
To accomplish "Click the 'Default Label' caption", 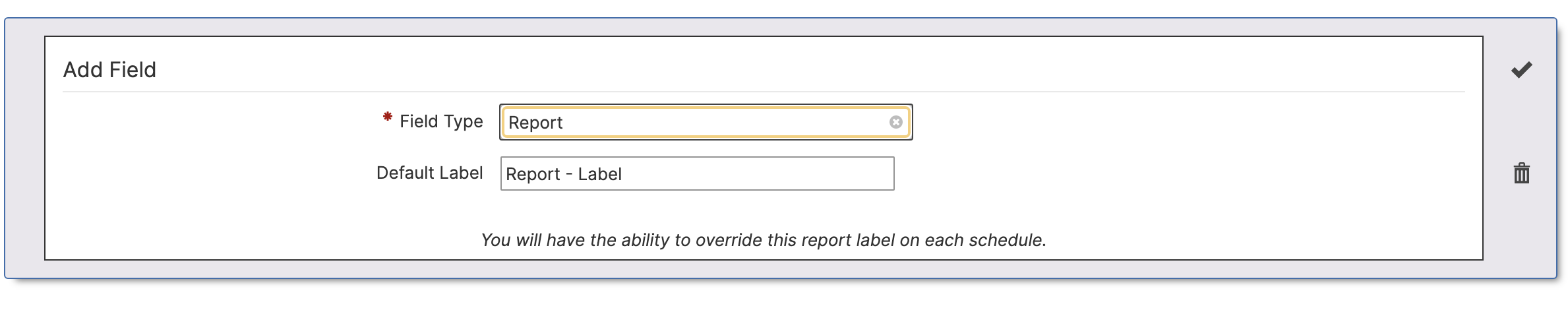I will tap(429, 173).
